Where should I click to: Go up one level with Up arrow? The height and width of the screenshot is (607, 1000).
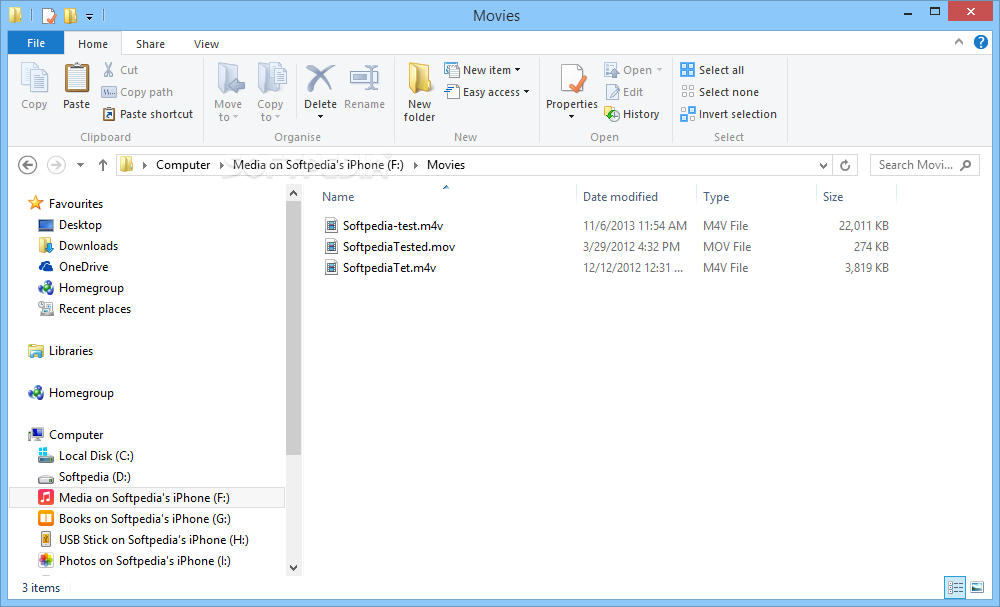click(103, 165)
